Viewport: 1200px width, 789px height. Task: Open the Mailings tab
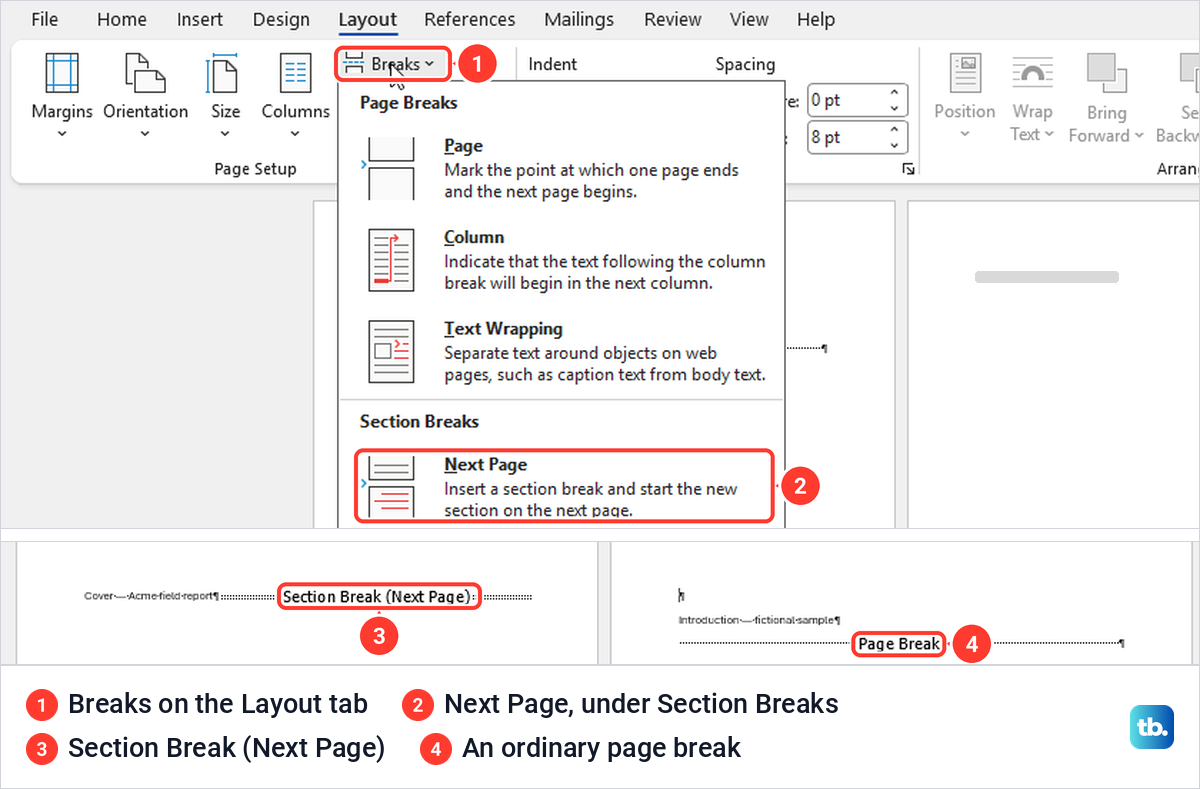[x=580, y=19]
